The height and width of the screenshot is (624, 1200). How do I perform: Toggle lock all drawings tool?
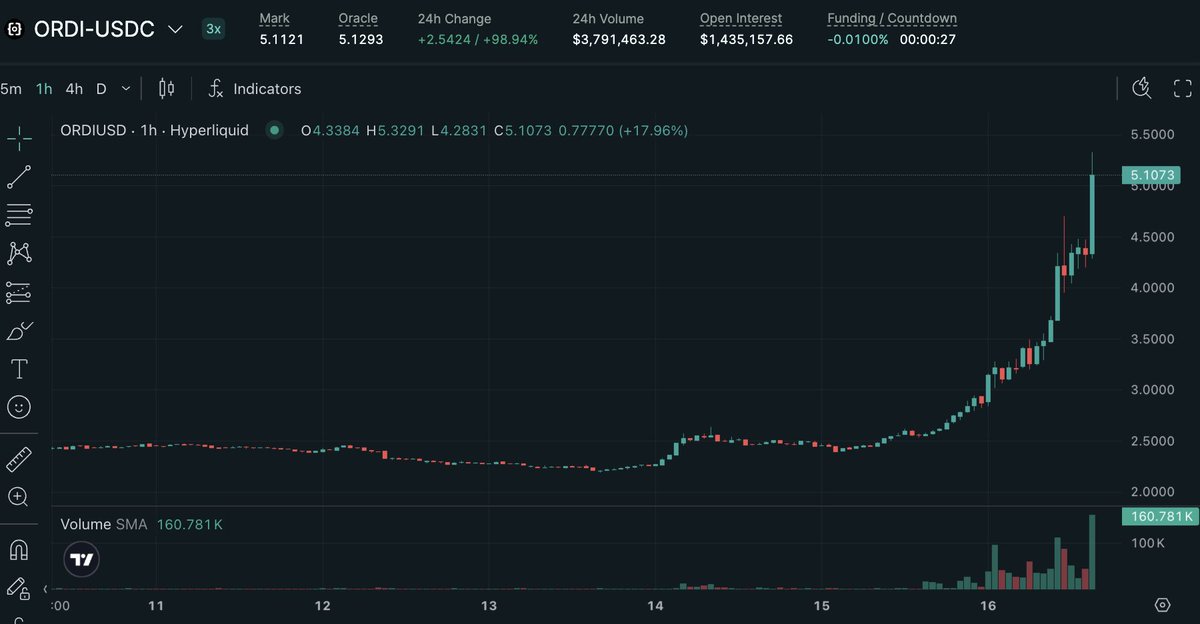click(19, 588)
